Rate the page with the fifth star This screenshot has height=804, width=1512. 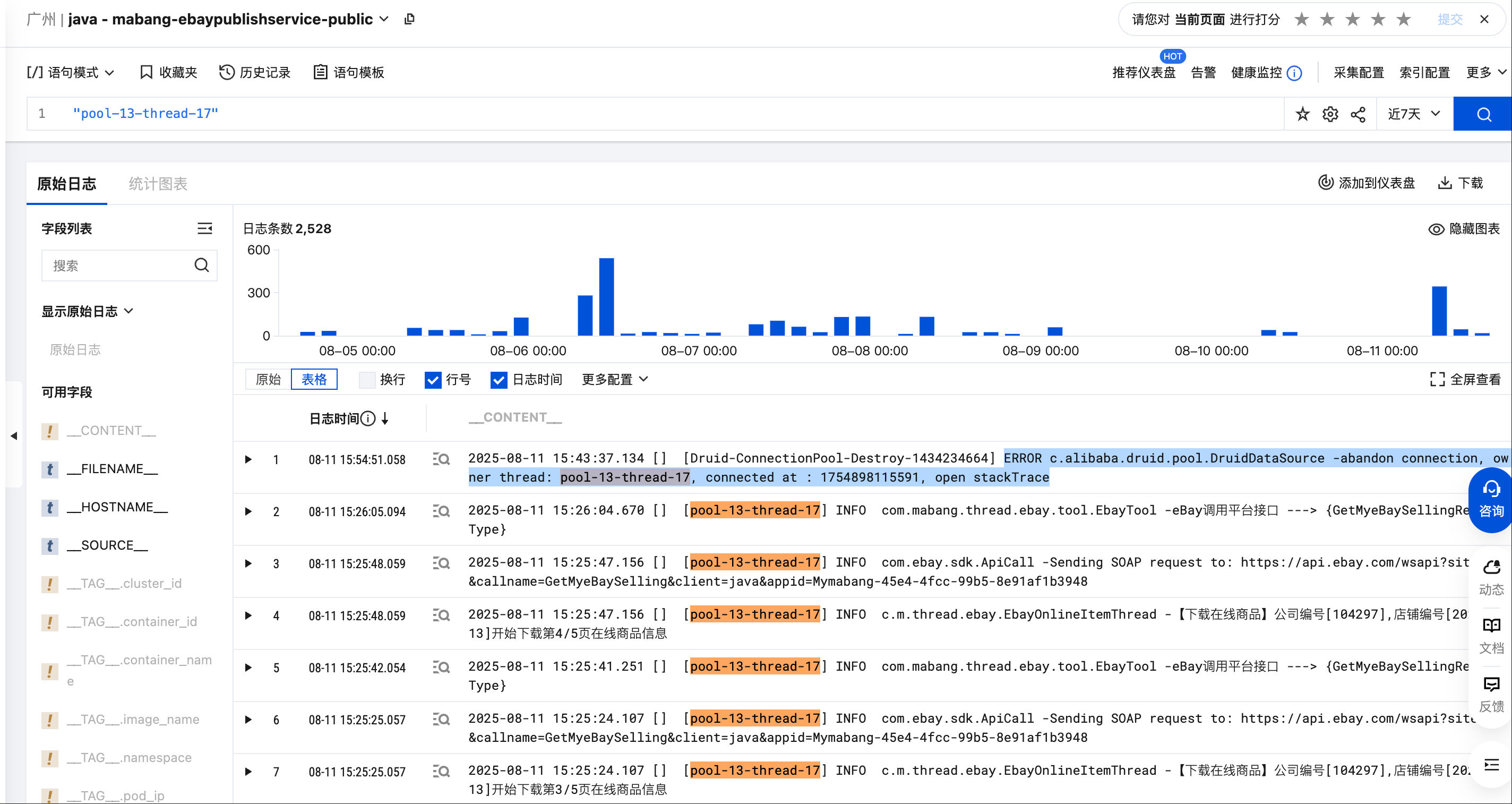point(1403,19)
